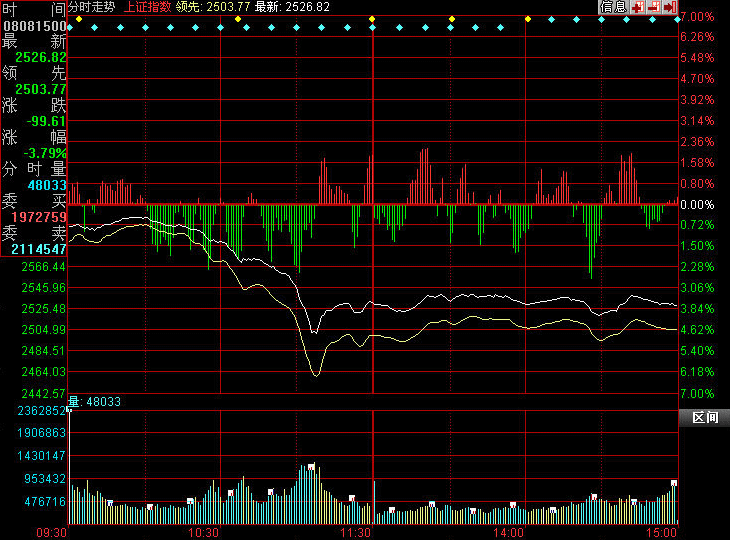The image size is (730, 540).
Task: Click the 区间 button
Action: point(704,417)
